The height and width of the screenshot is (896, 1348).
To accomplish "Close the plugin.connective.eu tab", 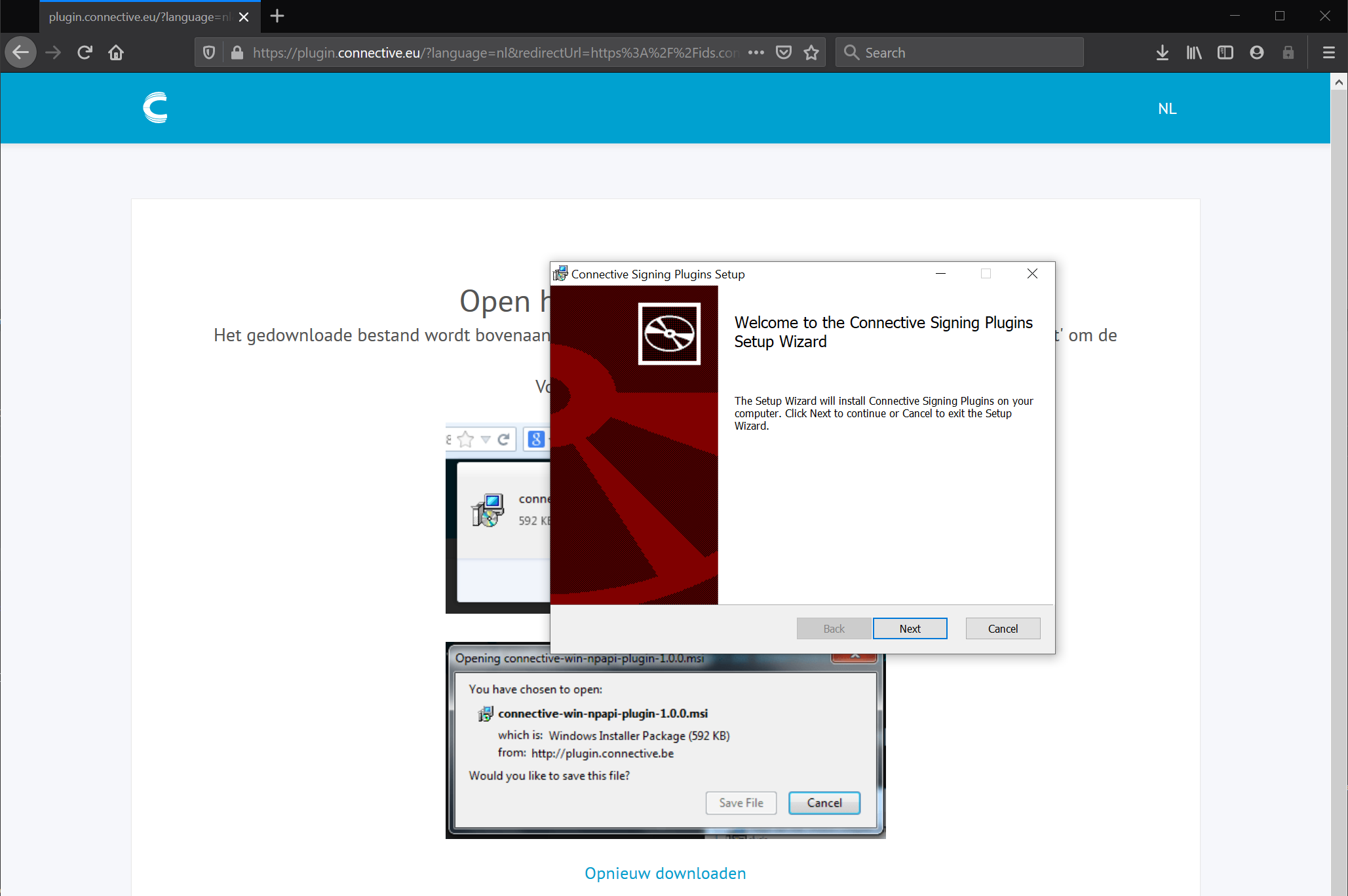I will [x=244, y=17].
